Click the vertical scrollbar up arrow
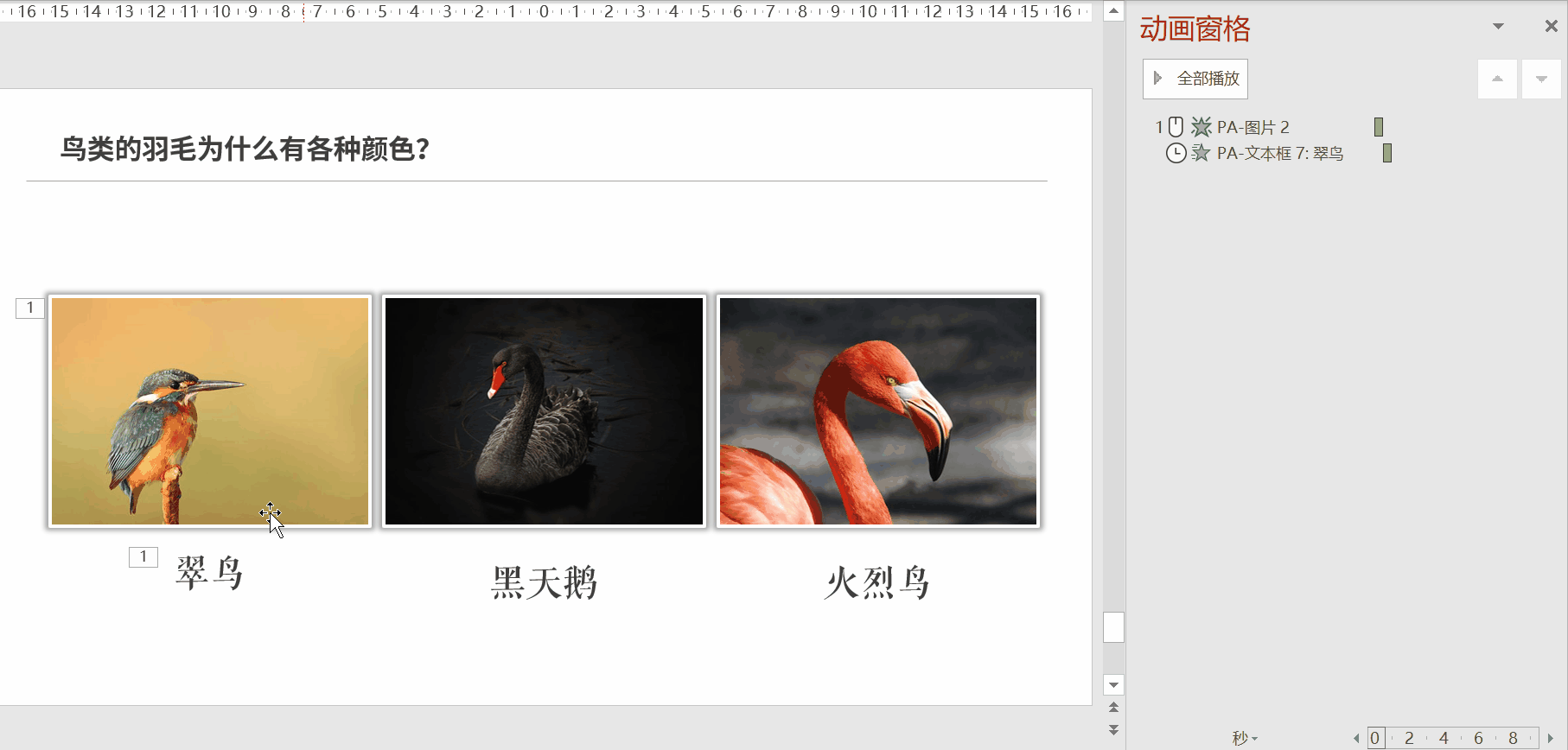 (x=1114, y=11)
